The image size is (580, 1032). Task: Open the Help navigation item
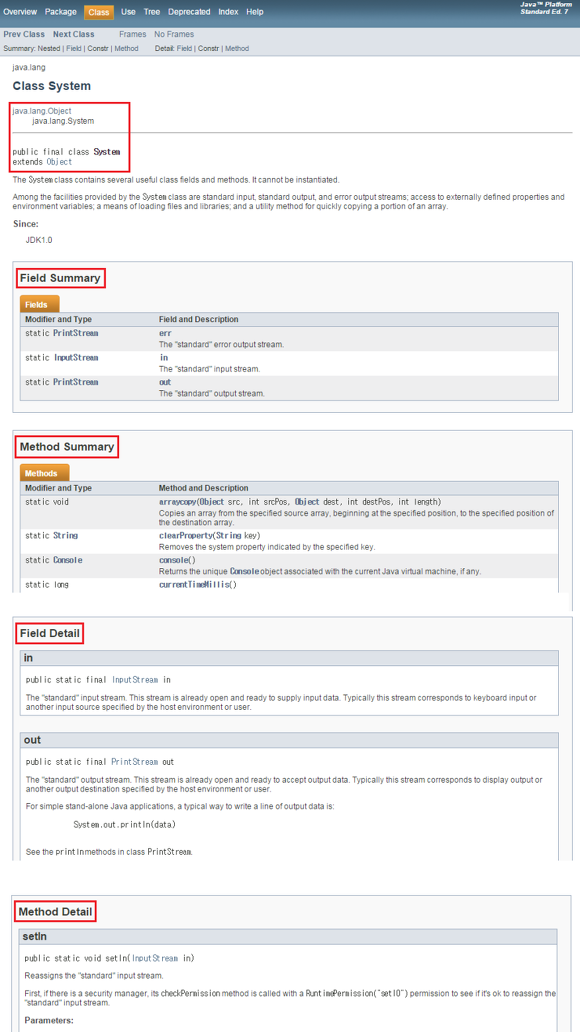255,12
